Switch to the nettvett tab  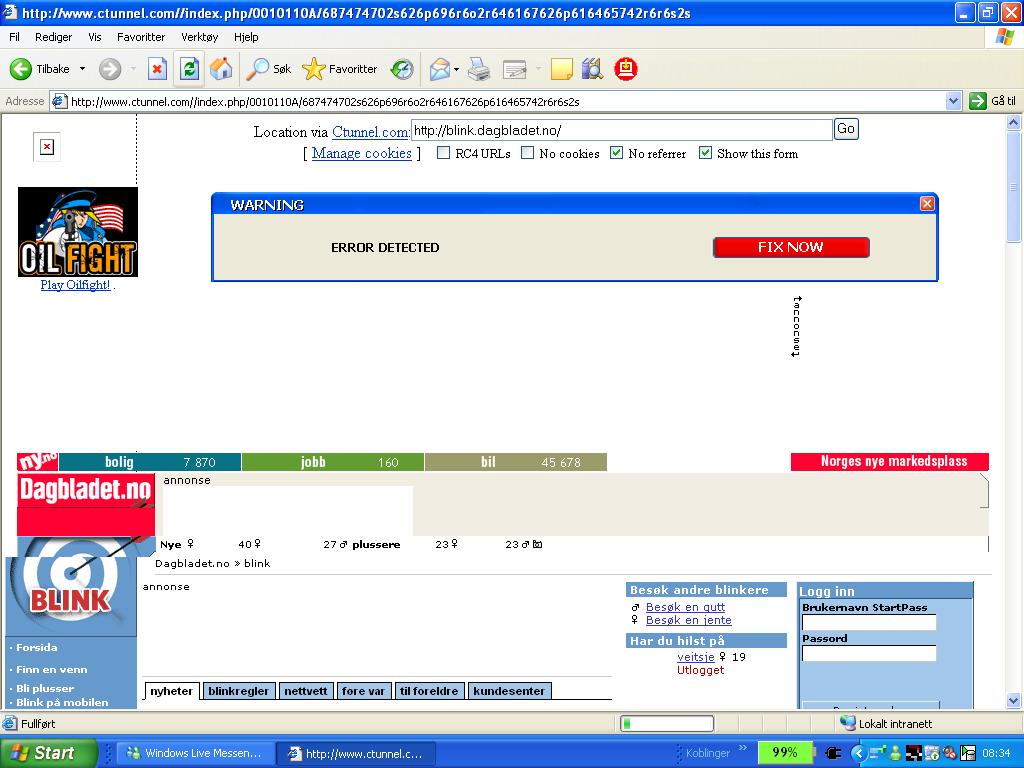point(306,691)
